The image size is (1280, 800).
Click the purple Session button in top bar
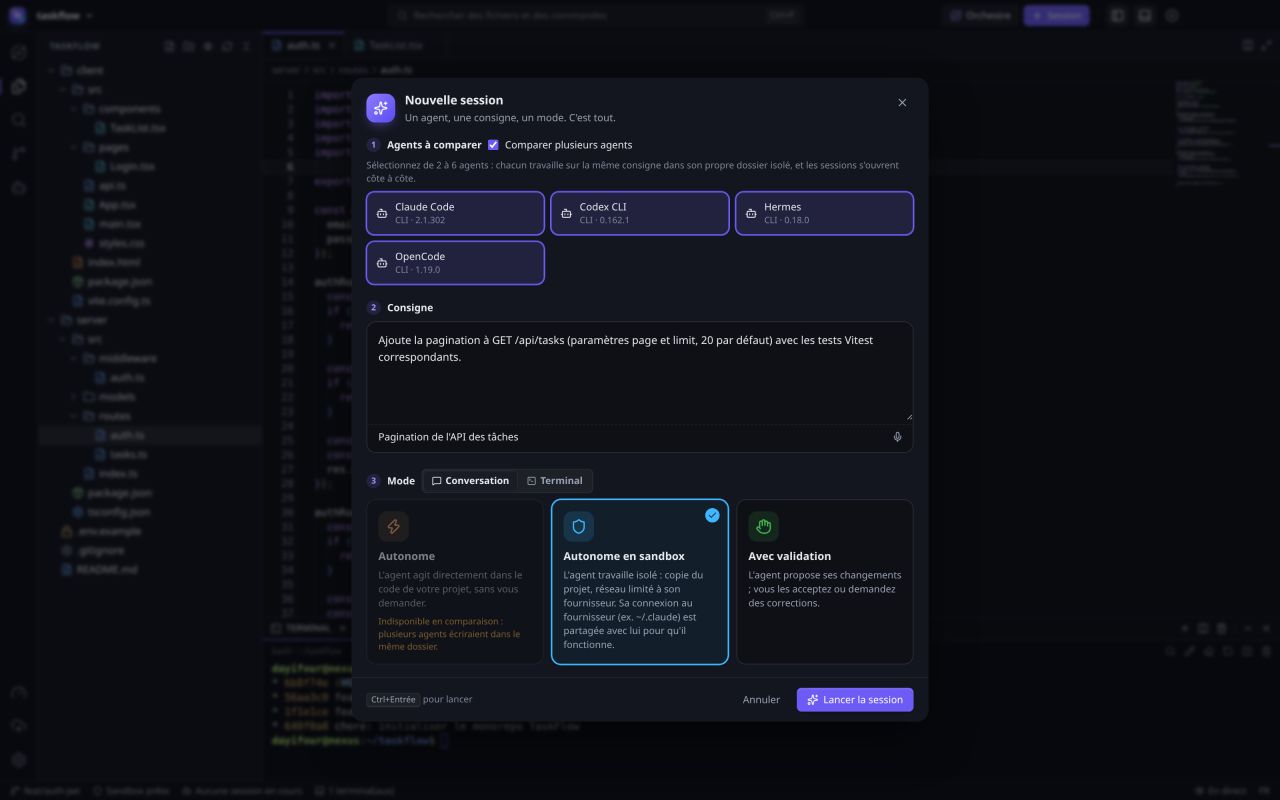[1056, 16]
